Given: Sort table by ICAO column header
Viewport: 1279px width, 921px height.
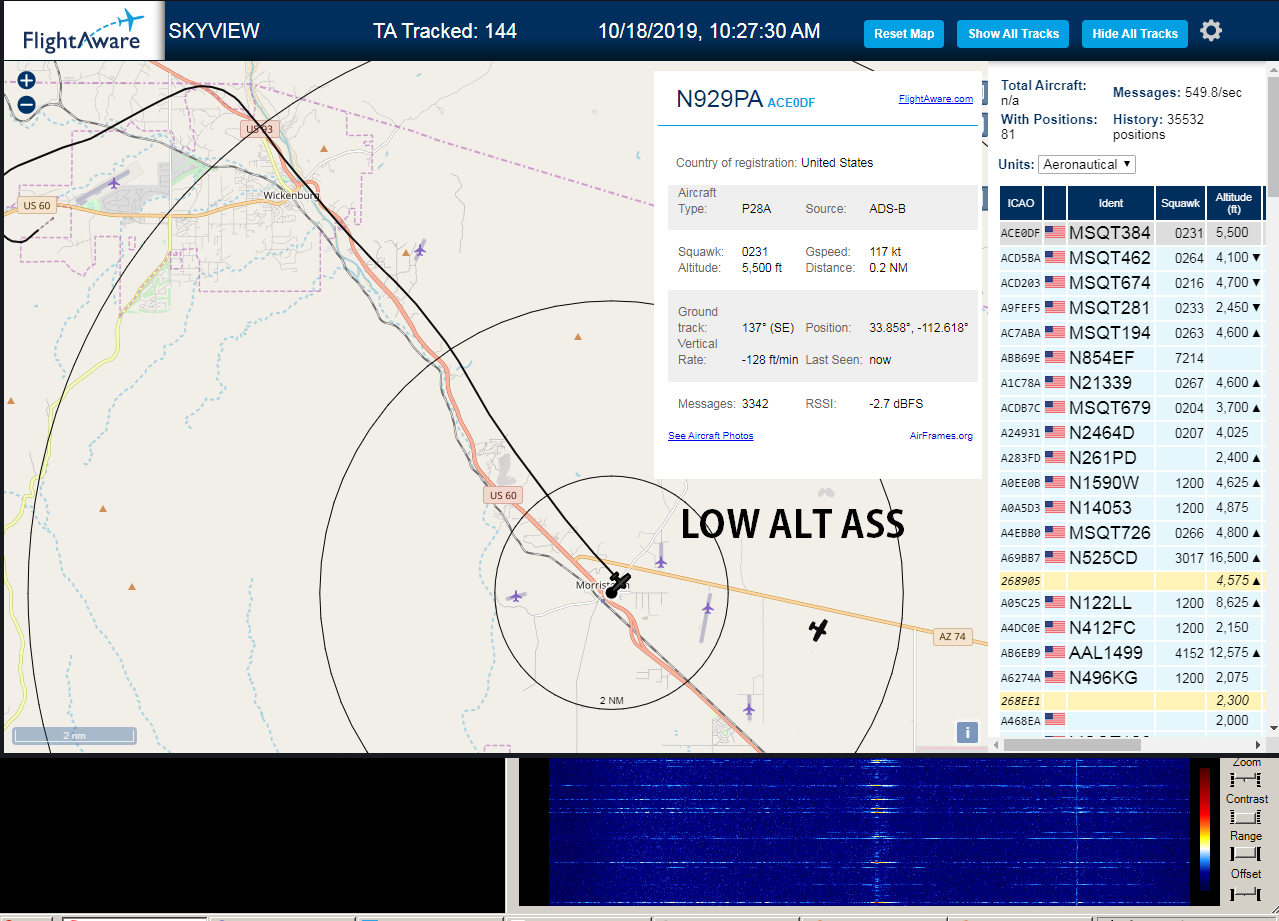Looking at the screenshot, I should tap(1021, 203).
